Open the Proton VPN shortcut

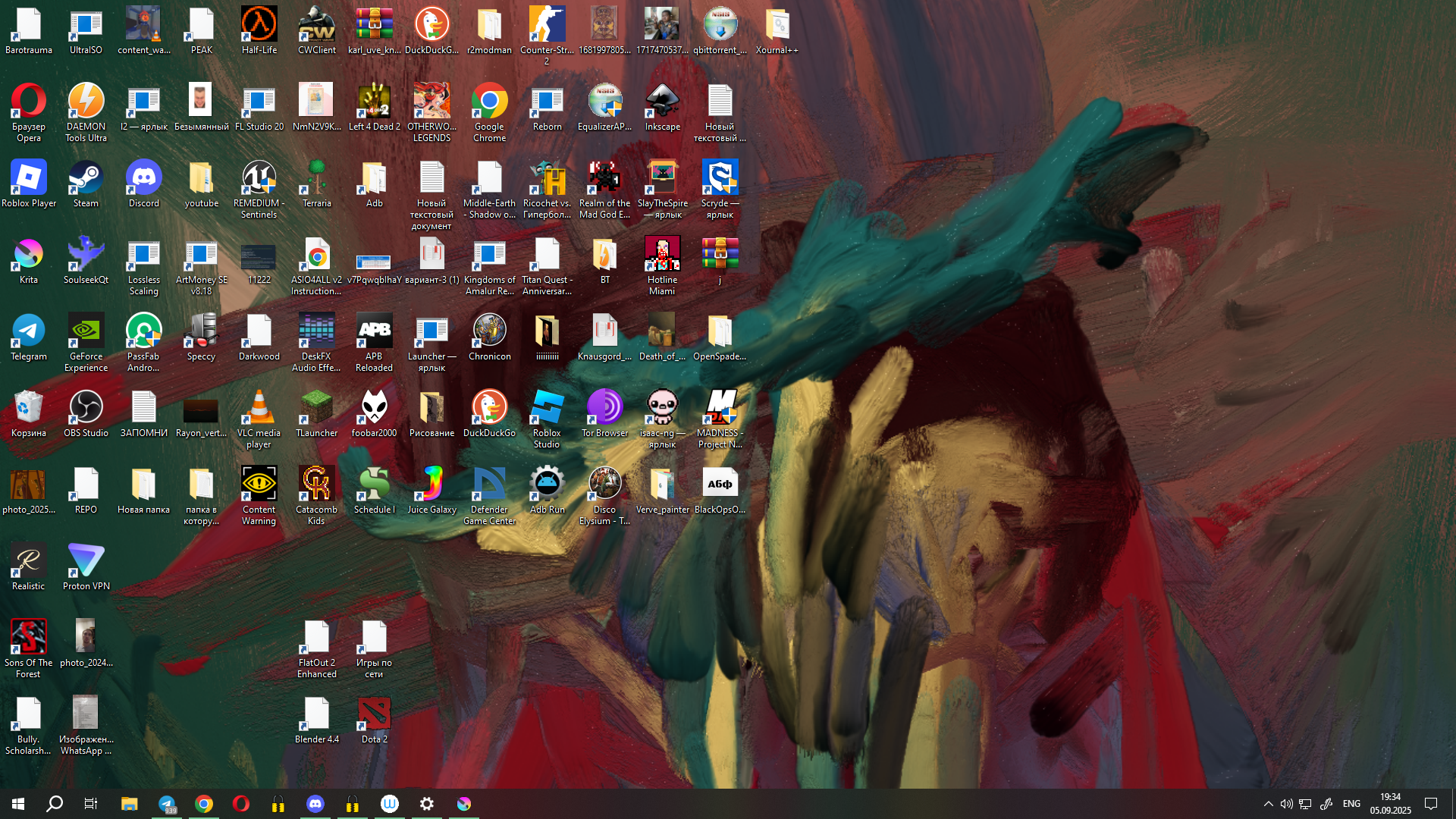coord(86,567)
